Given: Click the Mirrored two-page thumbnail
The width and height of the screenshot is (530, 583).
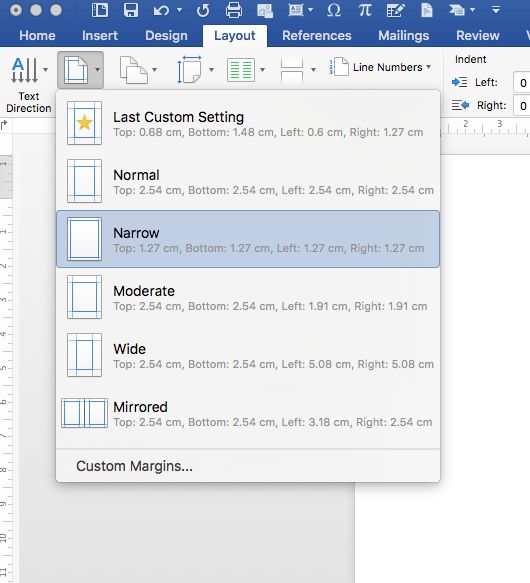Looking at the screenshot, I should coord(84,413).
